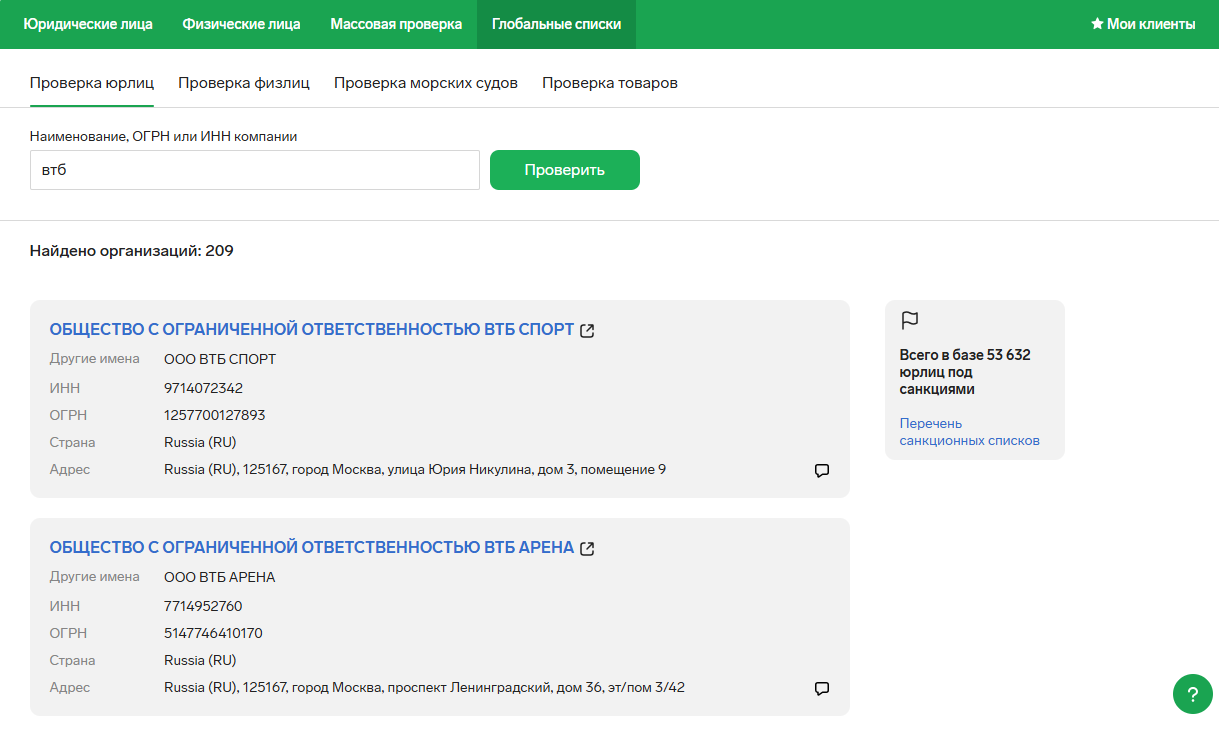Open ОБЩЕСТВО С ОГРАНИЧЕННОЙ ОТВЕТСТВЕННОСТЬЮ ВТБ СПОРТ link
1219x734 pixels.
click(x=312, y=330)
